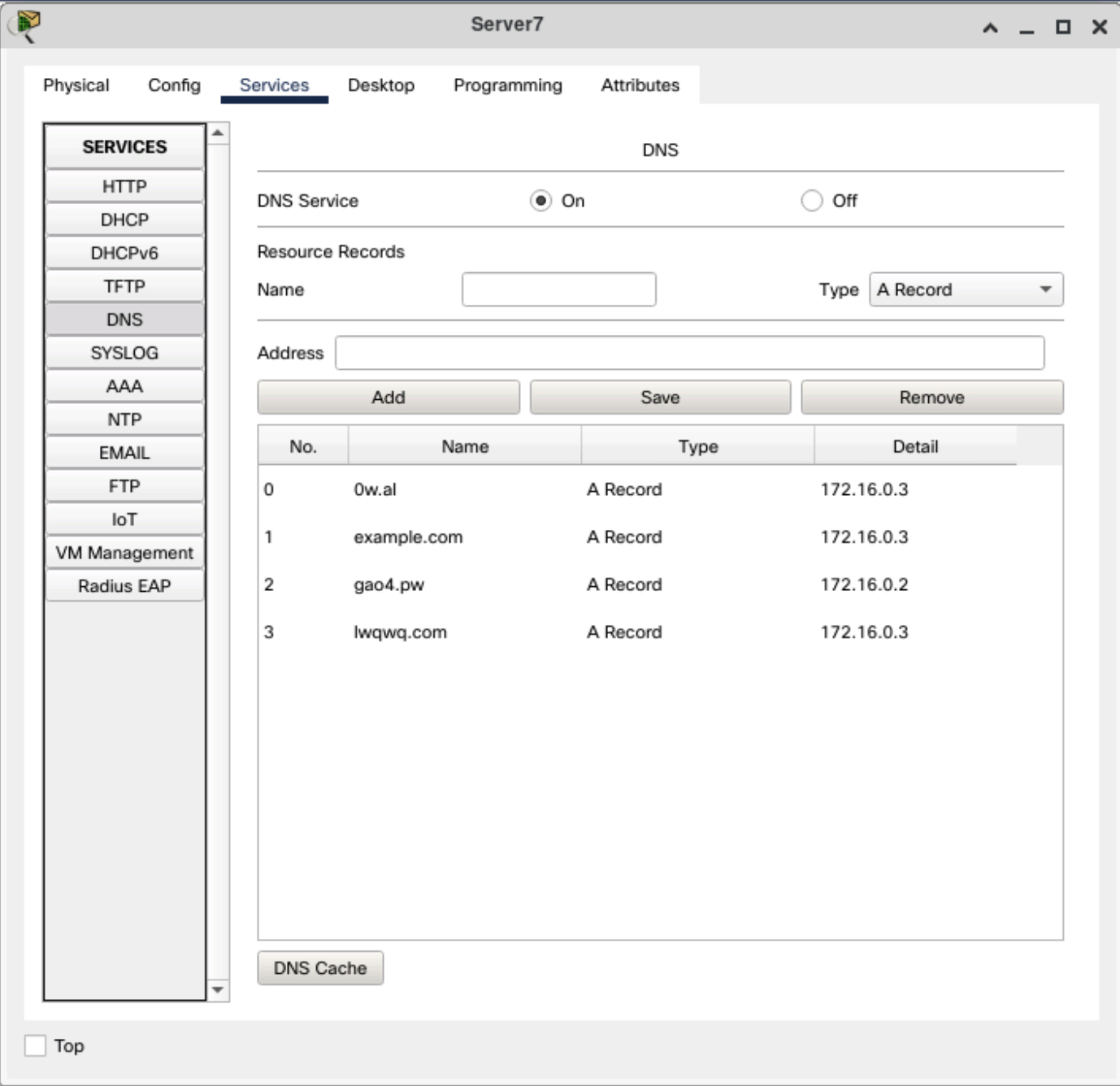Enable the Top checkbox
Image resolution: width=1120 pixels, height=1086 pixels.
(x=35, y=1045)
